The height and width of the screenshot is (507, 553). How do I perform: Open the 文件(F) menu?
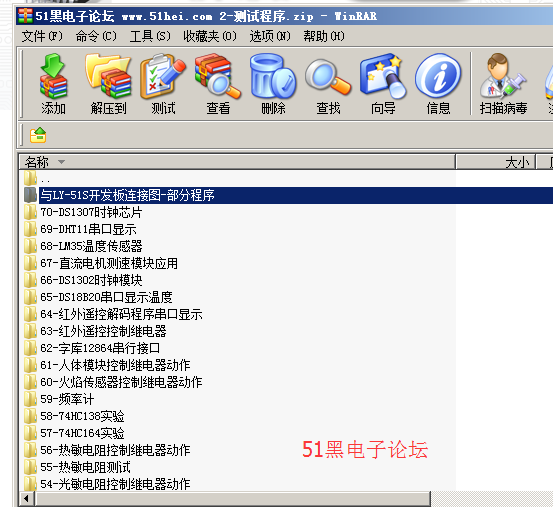(42, 36)
